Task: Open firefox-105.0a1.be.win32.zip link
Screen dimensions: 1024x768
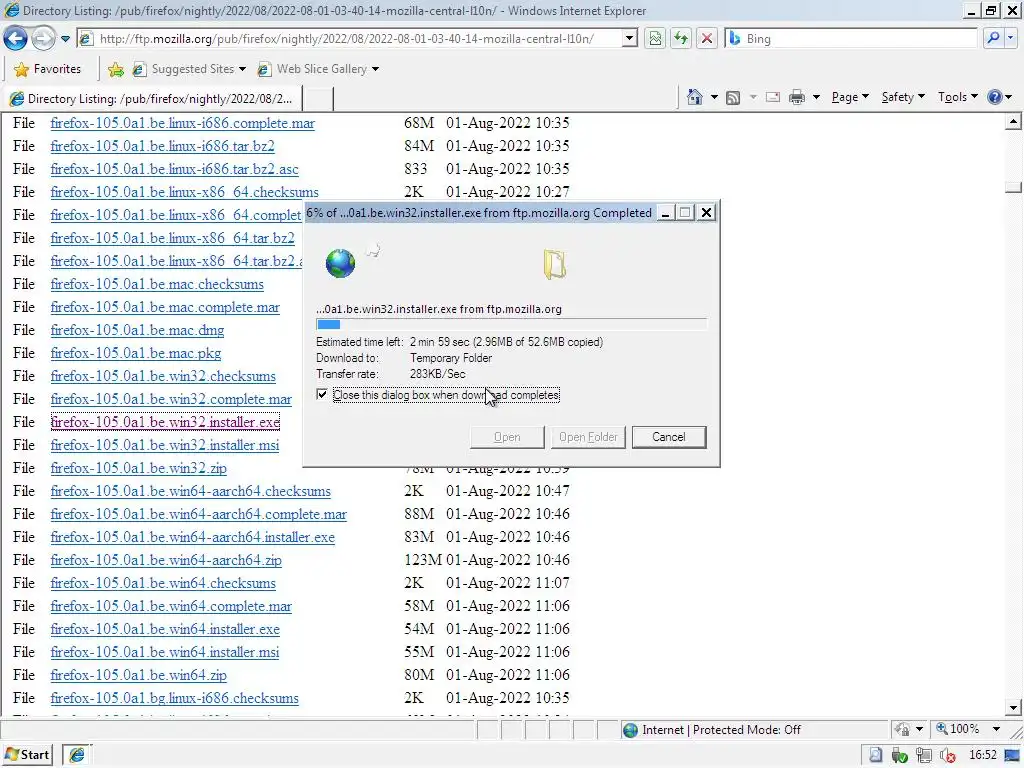Action: (x=138, y=468)
